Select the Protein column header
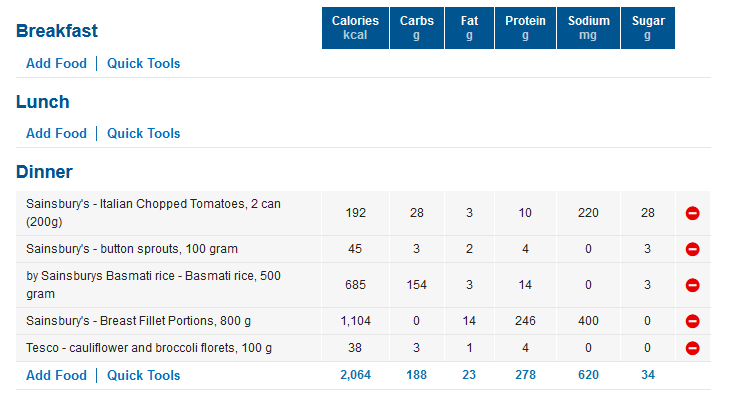 point(526,28)
